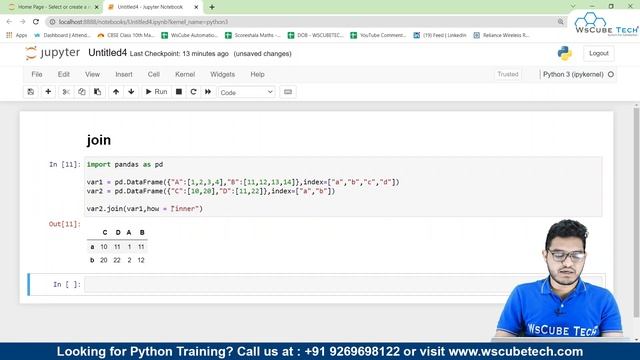This screenshot has height=360, width=640.
Task: Open the WsCube Automatio... bookmark
Action: tap(190, 36)
